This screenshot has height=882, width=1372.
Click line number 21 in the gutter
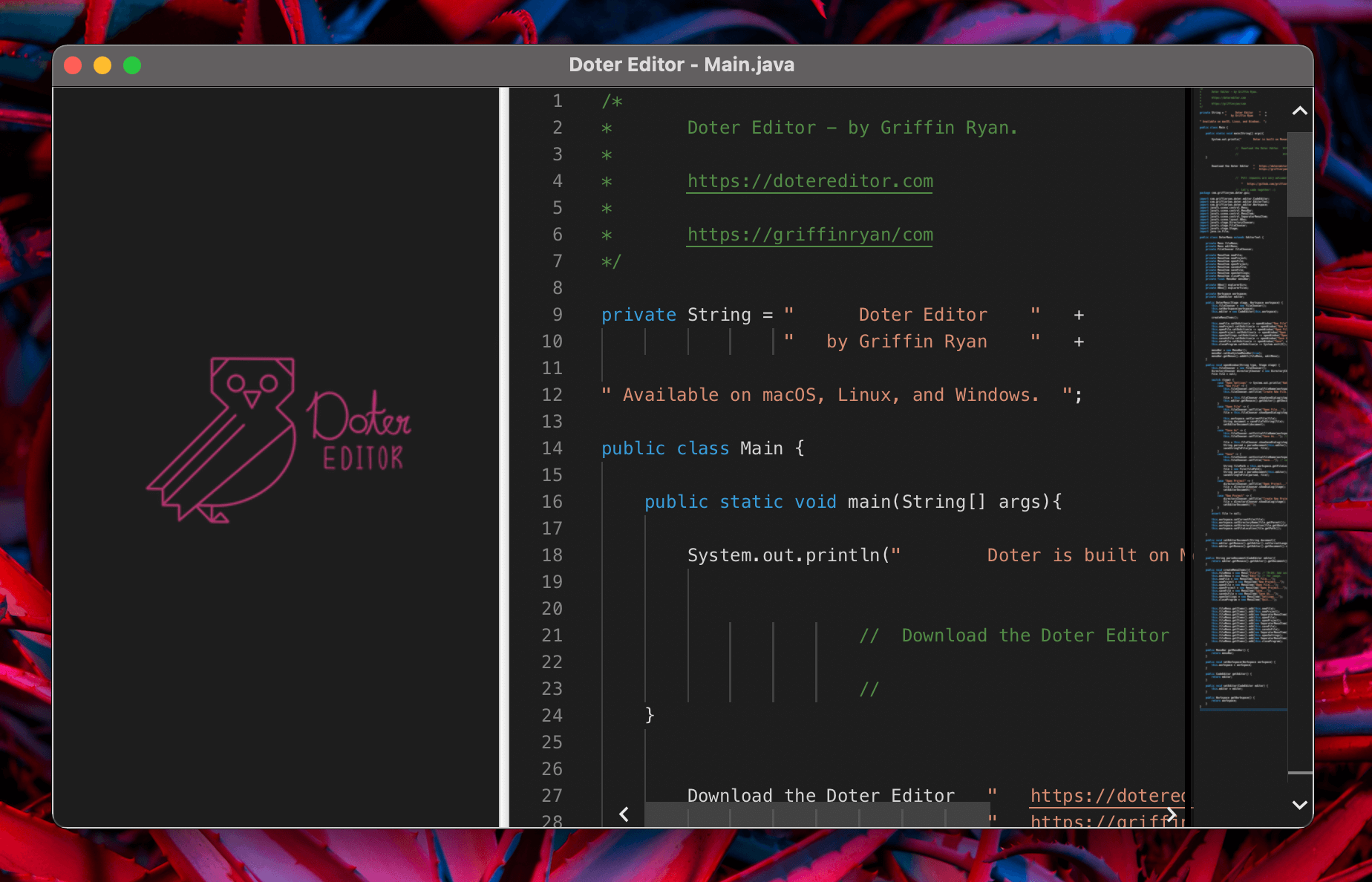pyautogui.click(x=552, y=636)
